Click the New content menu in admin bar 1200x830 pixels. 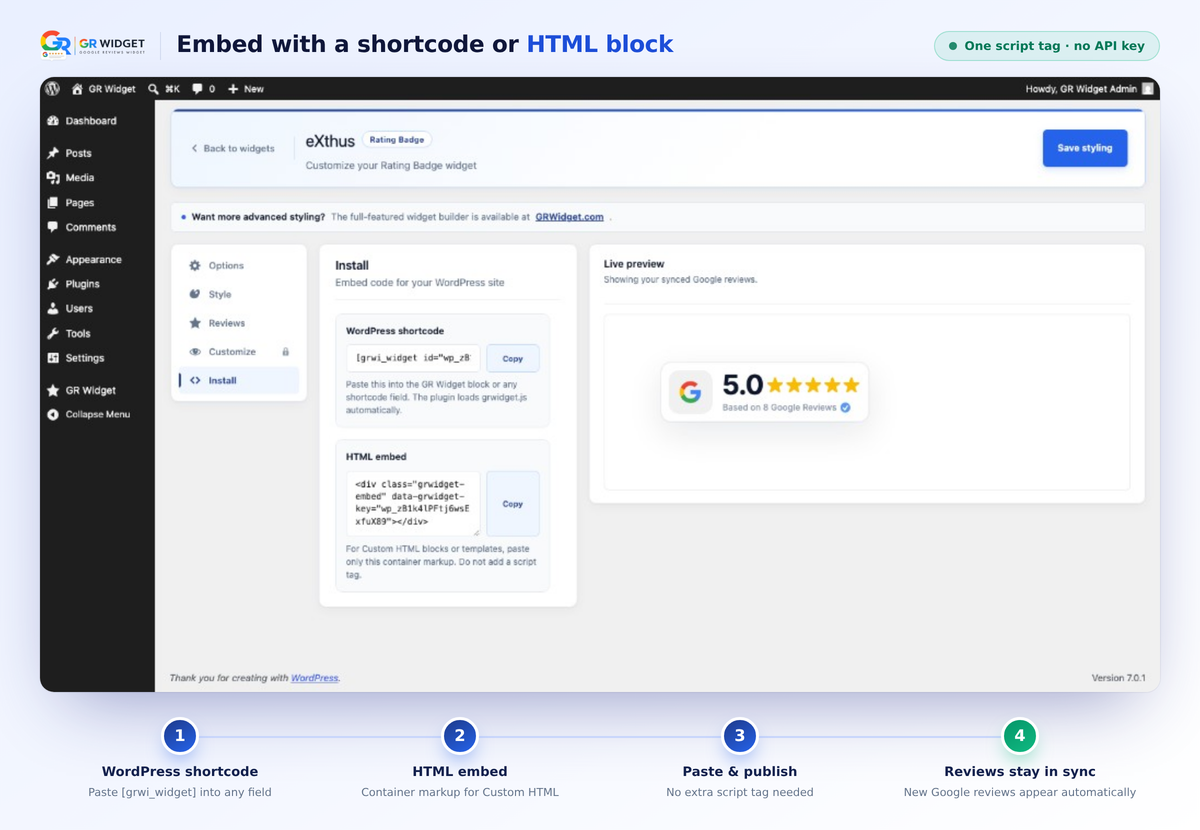click(x=246, y=89)
